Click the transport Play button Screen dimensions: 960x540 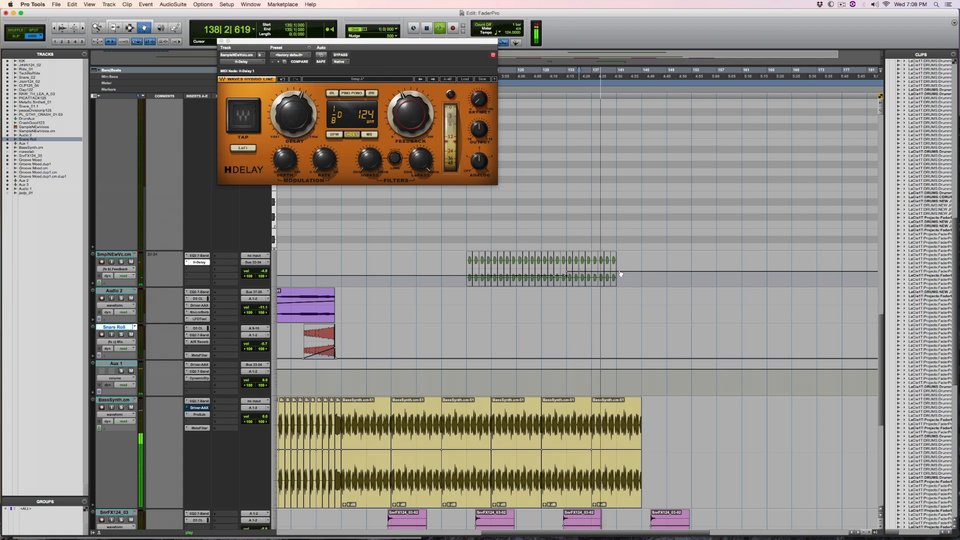[x=440, y=28]
